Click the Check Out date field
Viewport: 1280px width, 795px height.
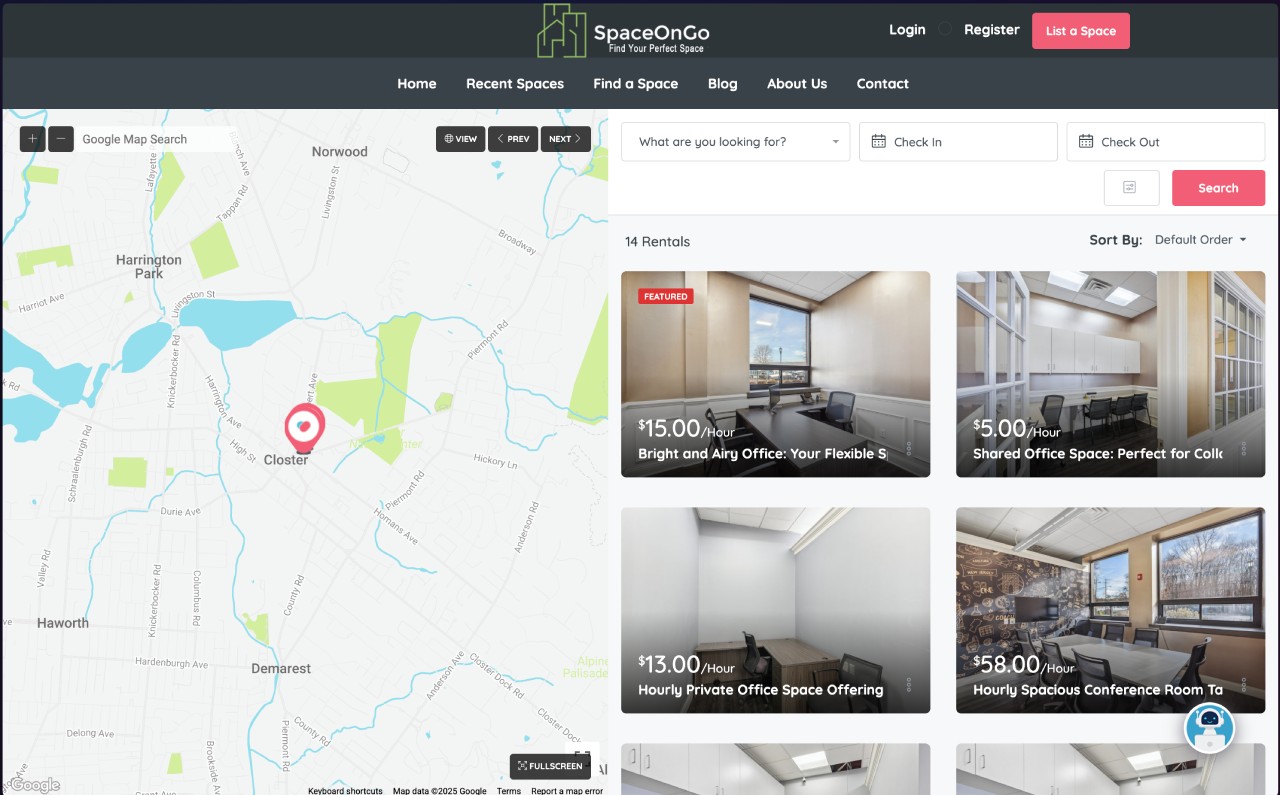[1166, 142]
